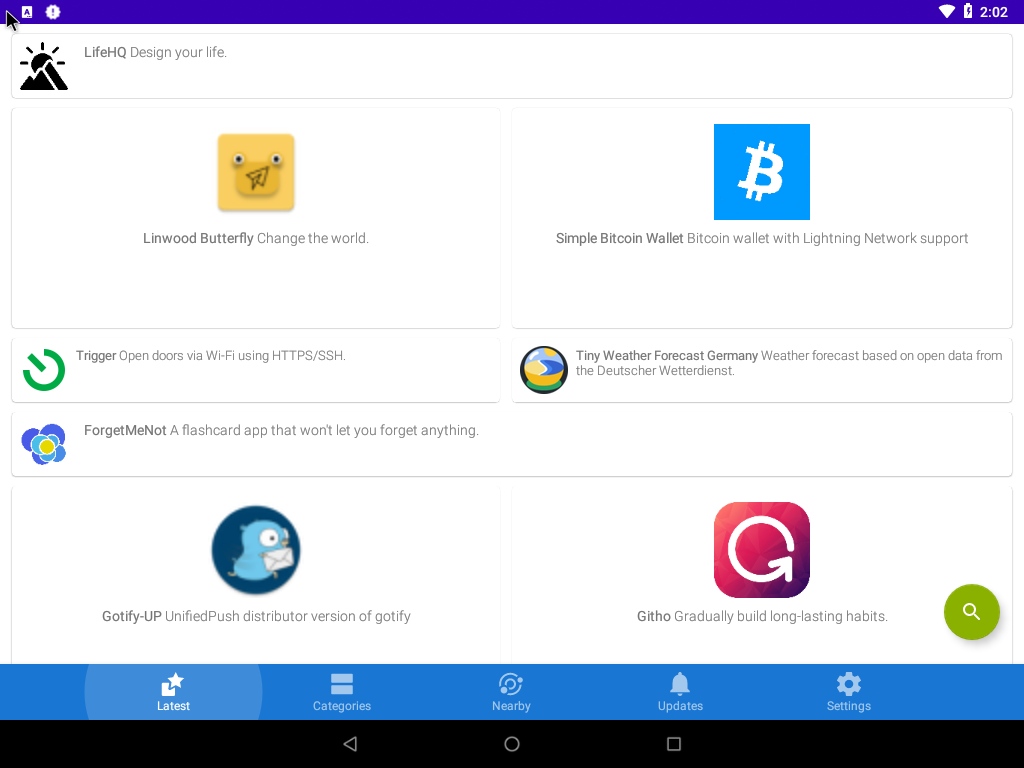Click 'Githo Gradually build long-lasting habits.' text
Viewport: 1024px width, 768px height.
pos(762,616)
